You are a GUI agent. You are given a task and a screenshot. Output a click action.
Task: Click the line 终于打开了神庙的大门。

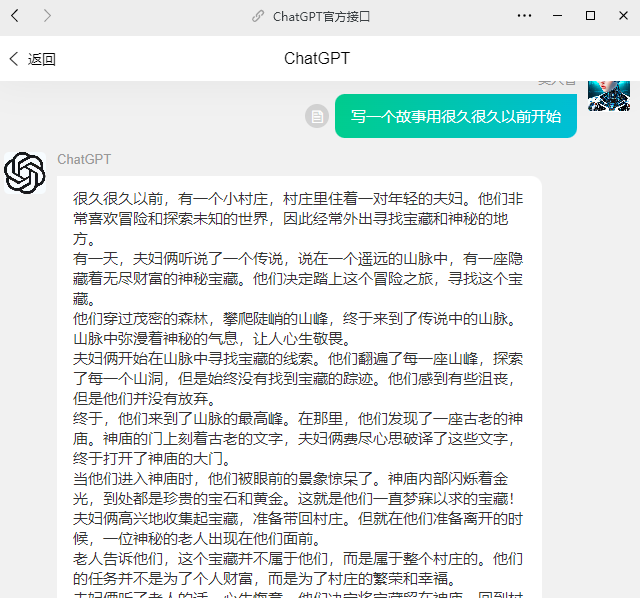point(153,459)
